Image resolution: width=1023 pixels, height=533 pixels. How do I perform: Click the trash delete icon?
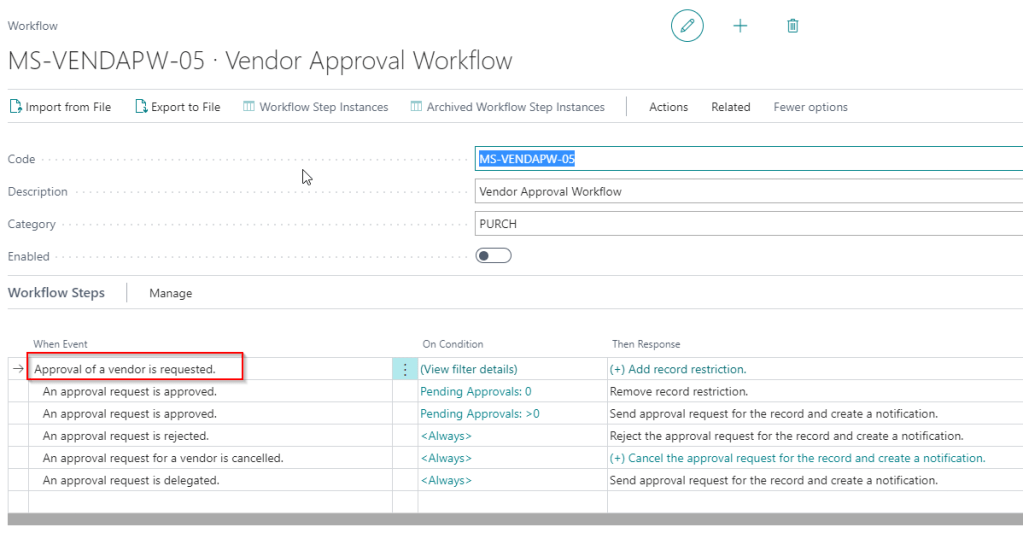[x=792, y=26]
